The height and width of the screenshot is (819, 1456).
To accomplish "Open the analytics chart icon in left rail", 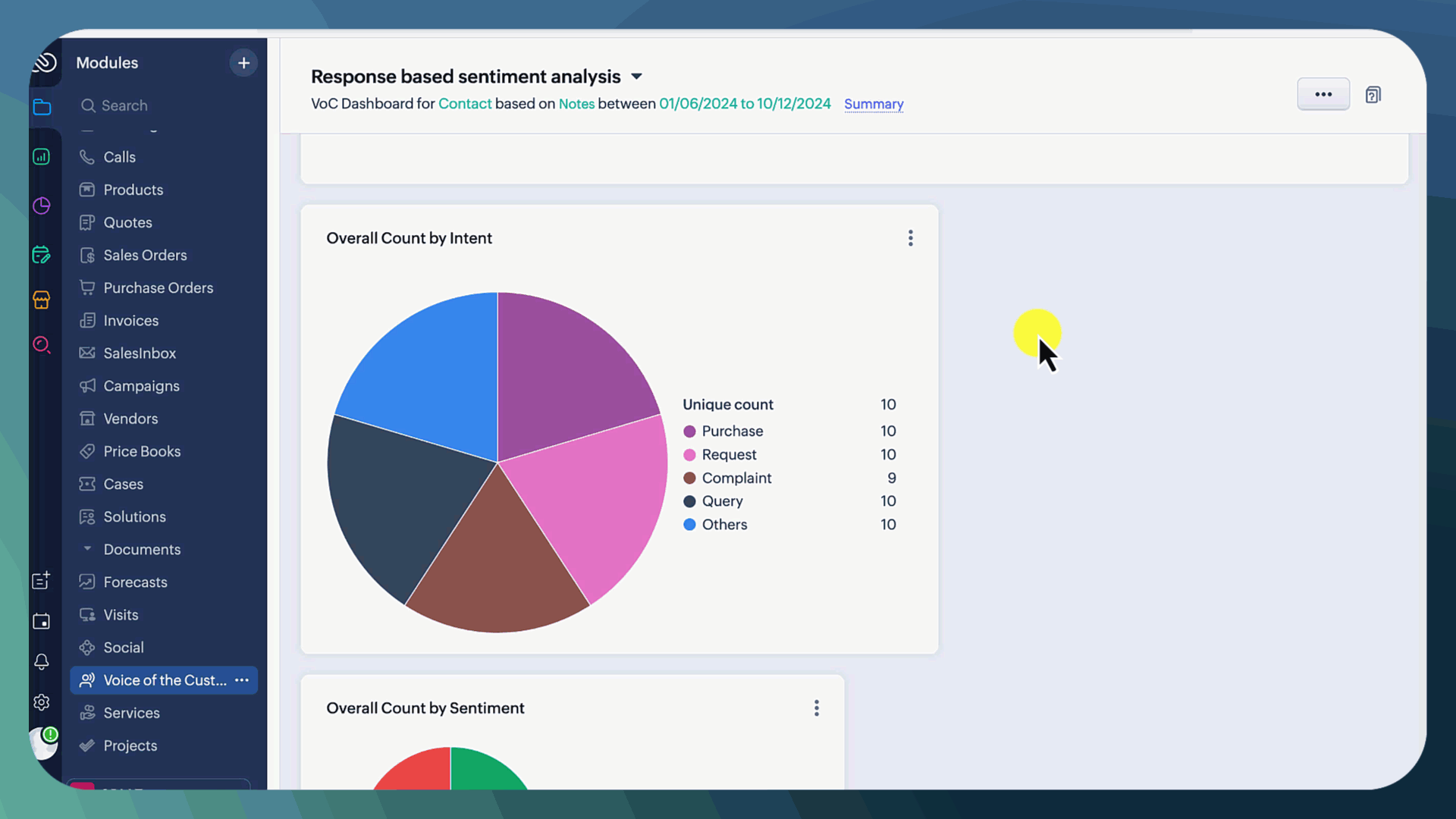I will [42, 157].
